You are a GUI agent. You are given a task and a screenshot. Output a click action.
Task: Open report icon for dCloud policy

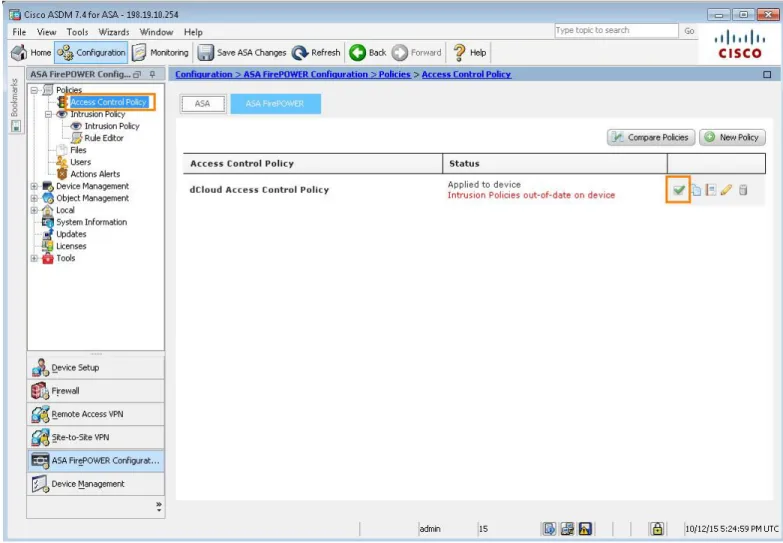(x=711, y=190)
